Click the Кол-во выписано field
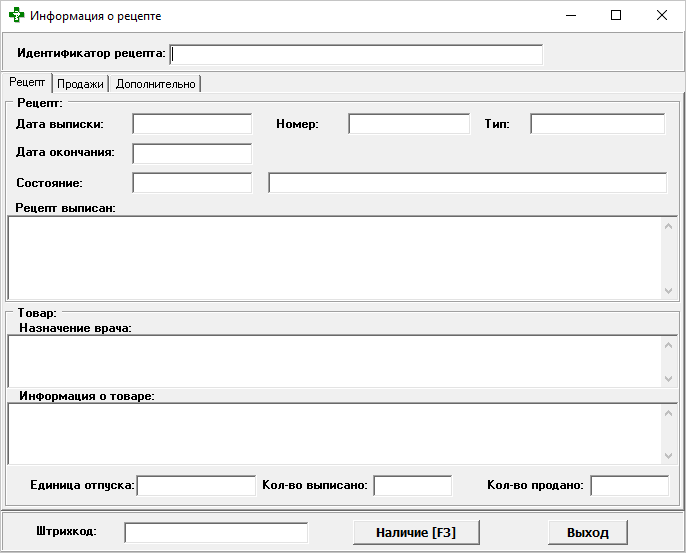 pyautogui.click(x=412, y=486)
